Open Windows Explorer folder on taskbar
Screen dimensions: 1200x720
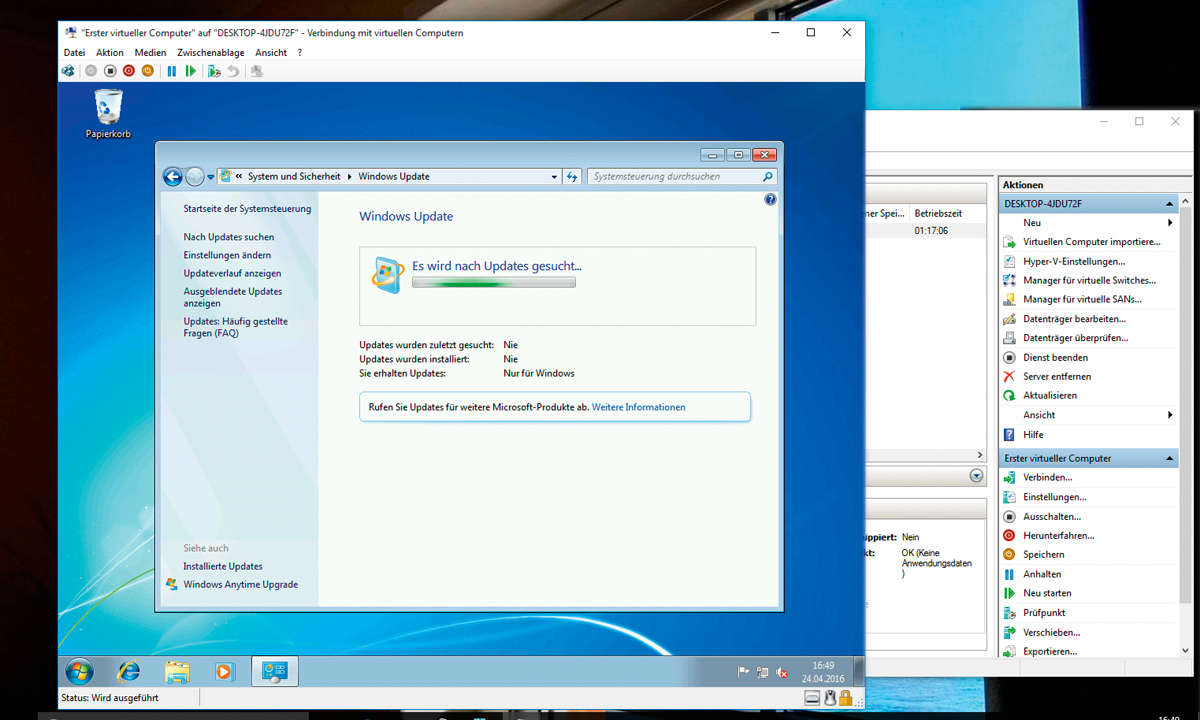coord(177,671)
